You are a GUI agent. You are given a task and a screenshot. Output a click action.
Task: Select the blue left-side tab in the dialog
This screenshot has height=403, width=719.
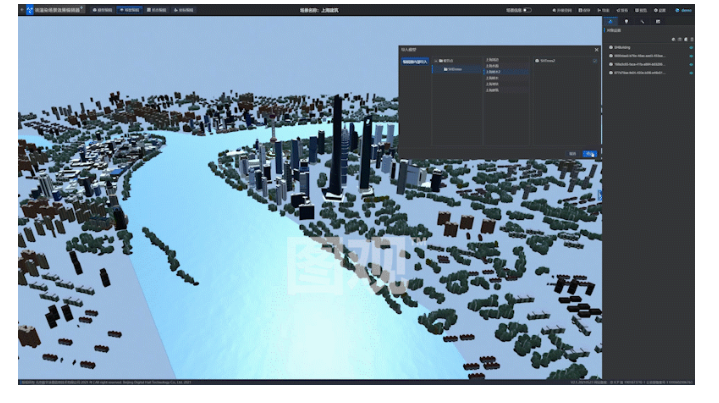[415, 61]
